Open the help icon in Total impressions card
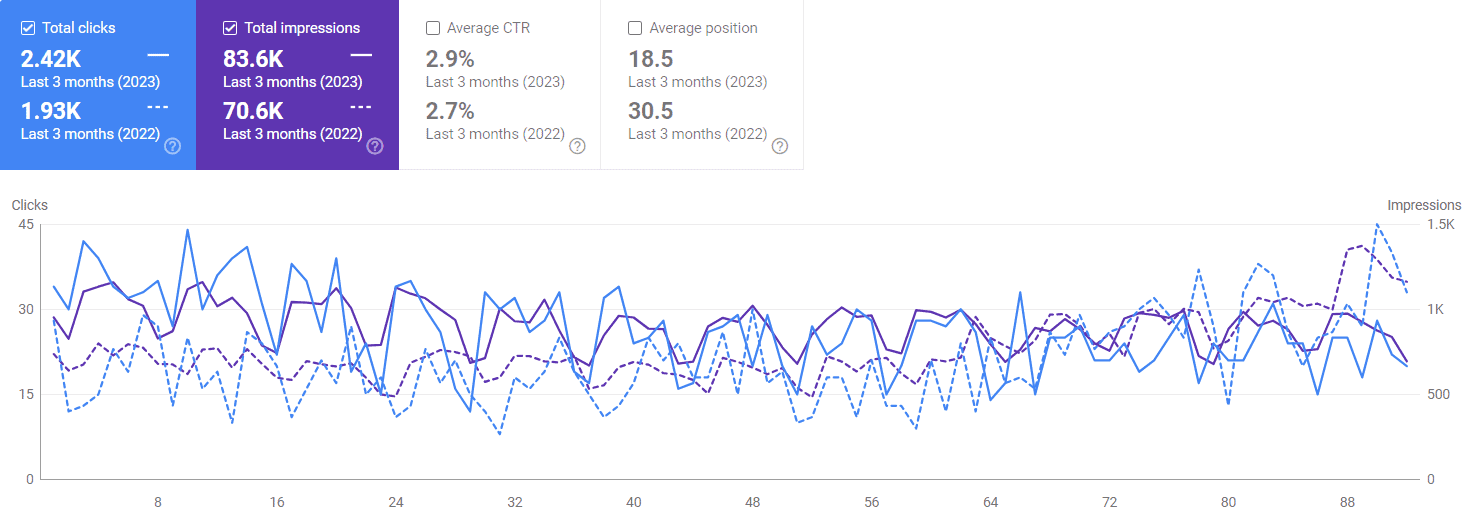This screenshot has height=514, width=1471. pos(375,146)
